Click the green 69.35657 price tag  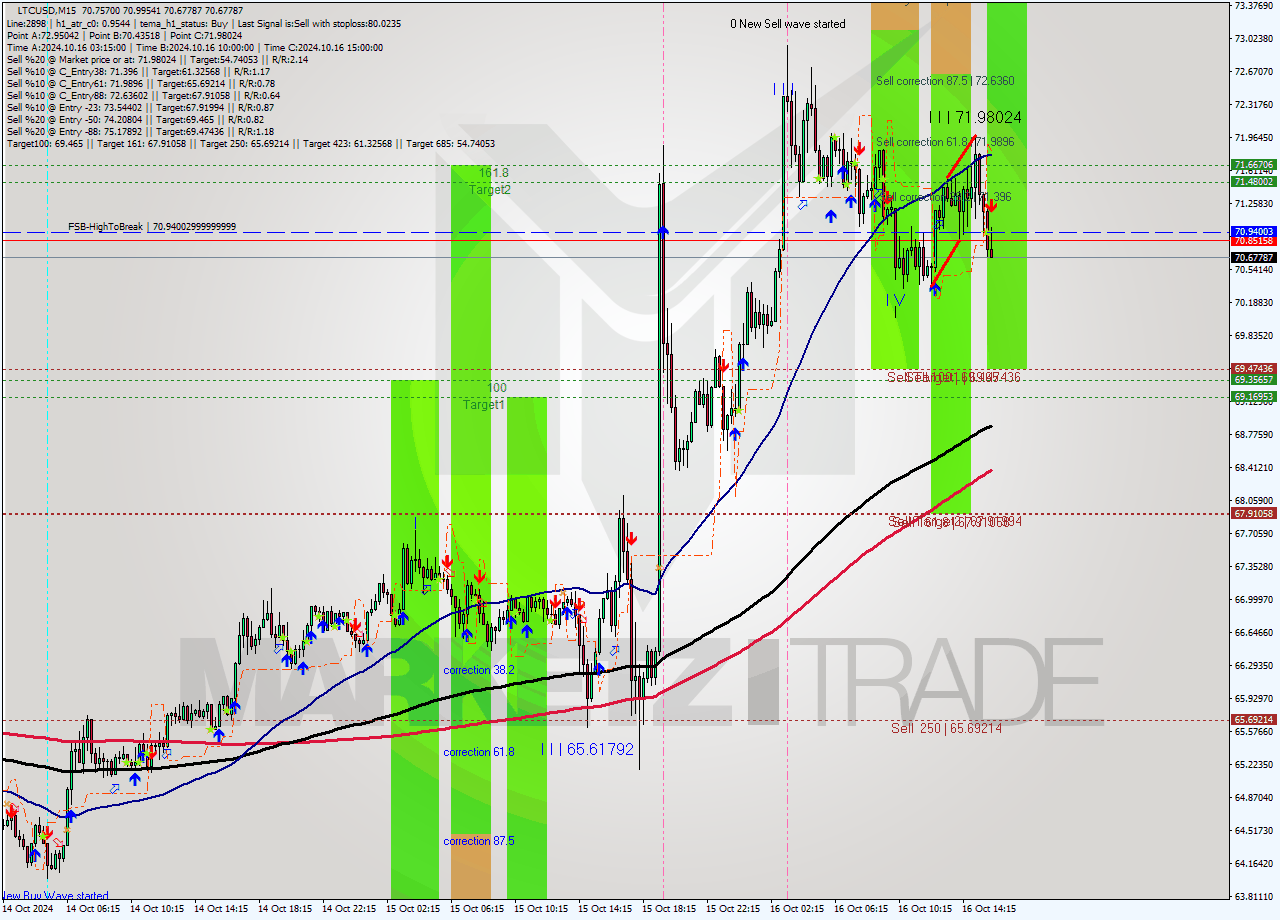(1253, 379)
